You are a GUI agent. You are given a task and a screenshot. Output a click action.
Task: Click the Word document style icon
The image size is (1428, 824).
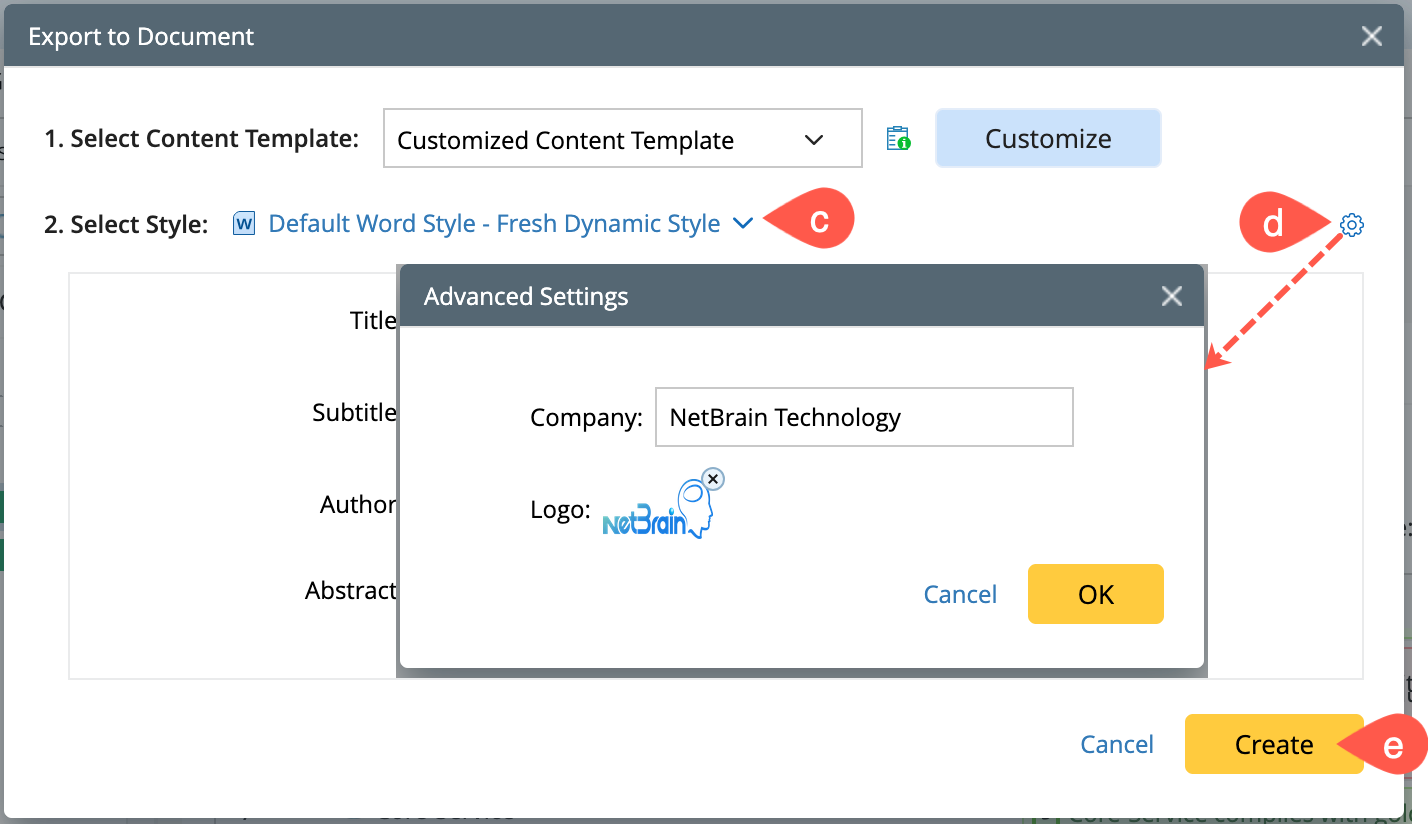[x=244, y=224]
